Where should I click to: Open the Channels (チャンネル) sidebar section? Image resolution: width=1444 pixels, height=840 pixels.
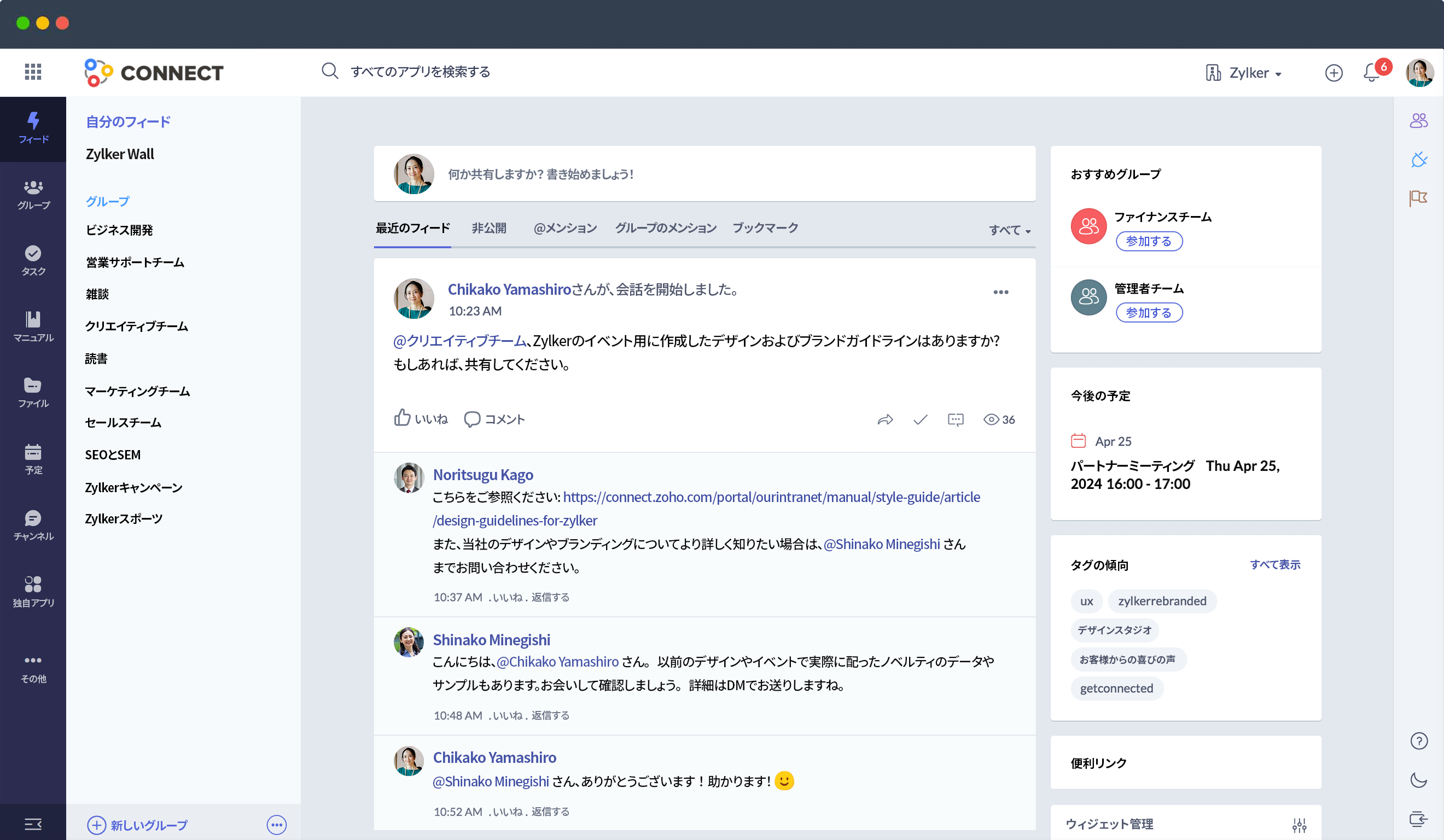[33, 525]
